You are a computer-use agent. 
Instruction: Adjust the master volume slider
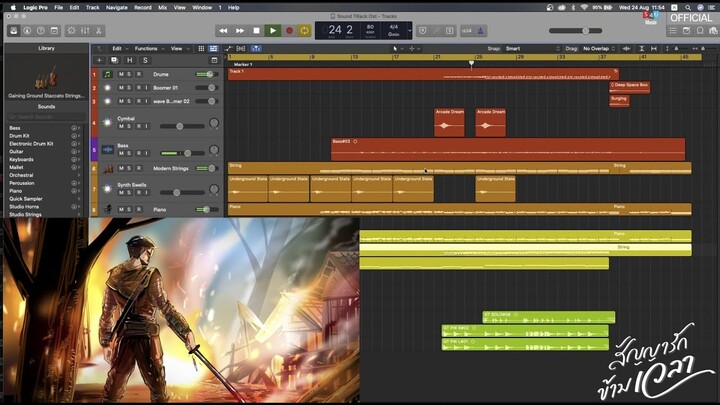(x=575, y=31)
